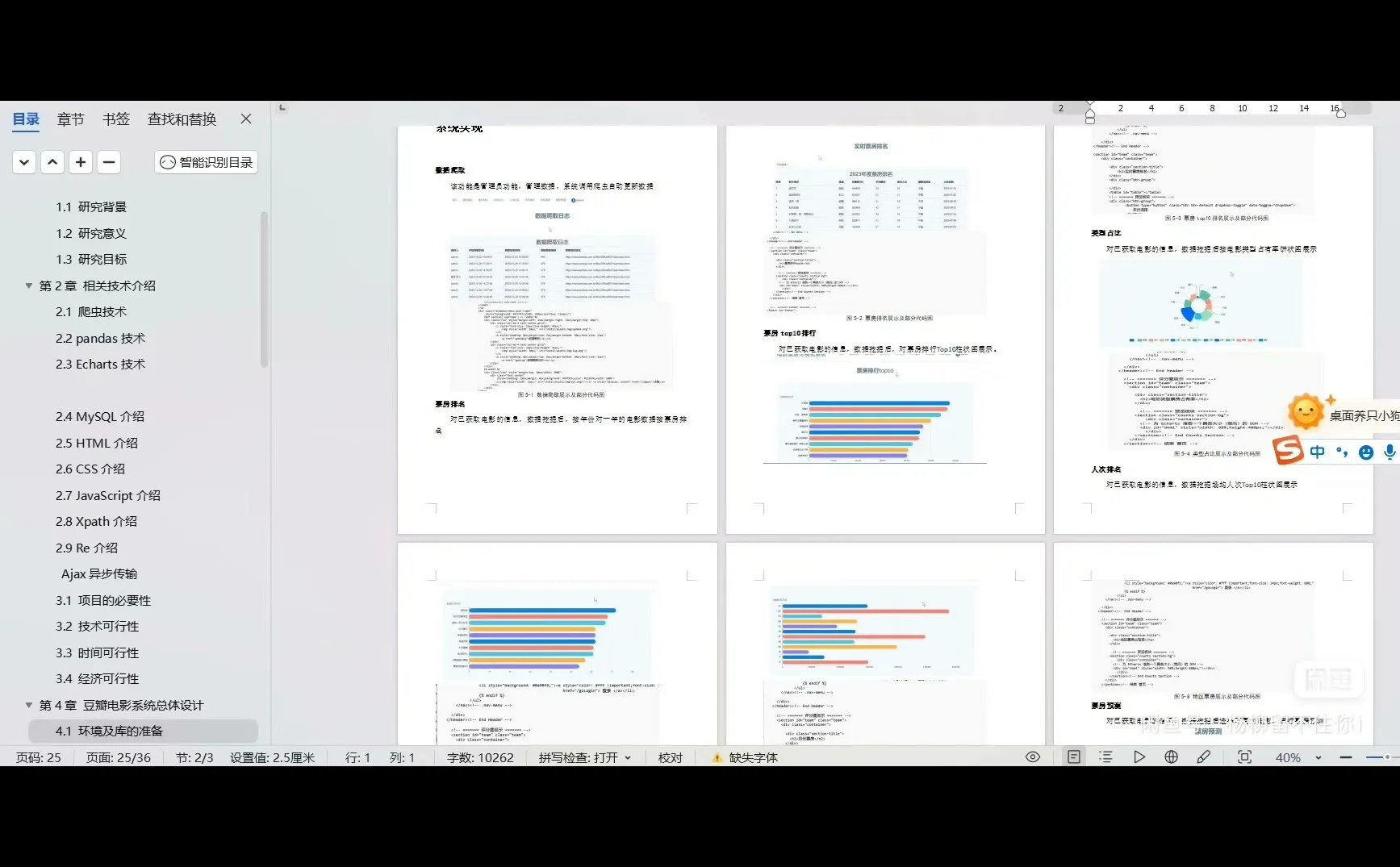
Task: Toggle eye protection mode icon
Action: point(1033,757)
